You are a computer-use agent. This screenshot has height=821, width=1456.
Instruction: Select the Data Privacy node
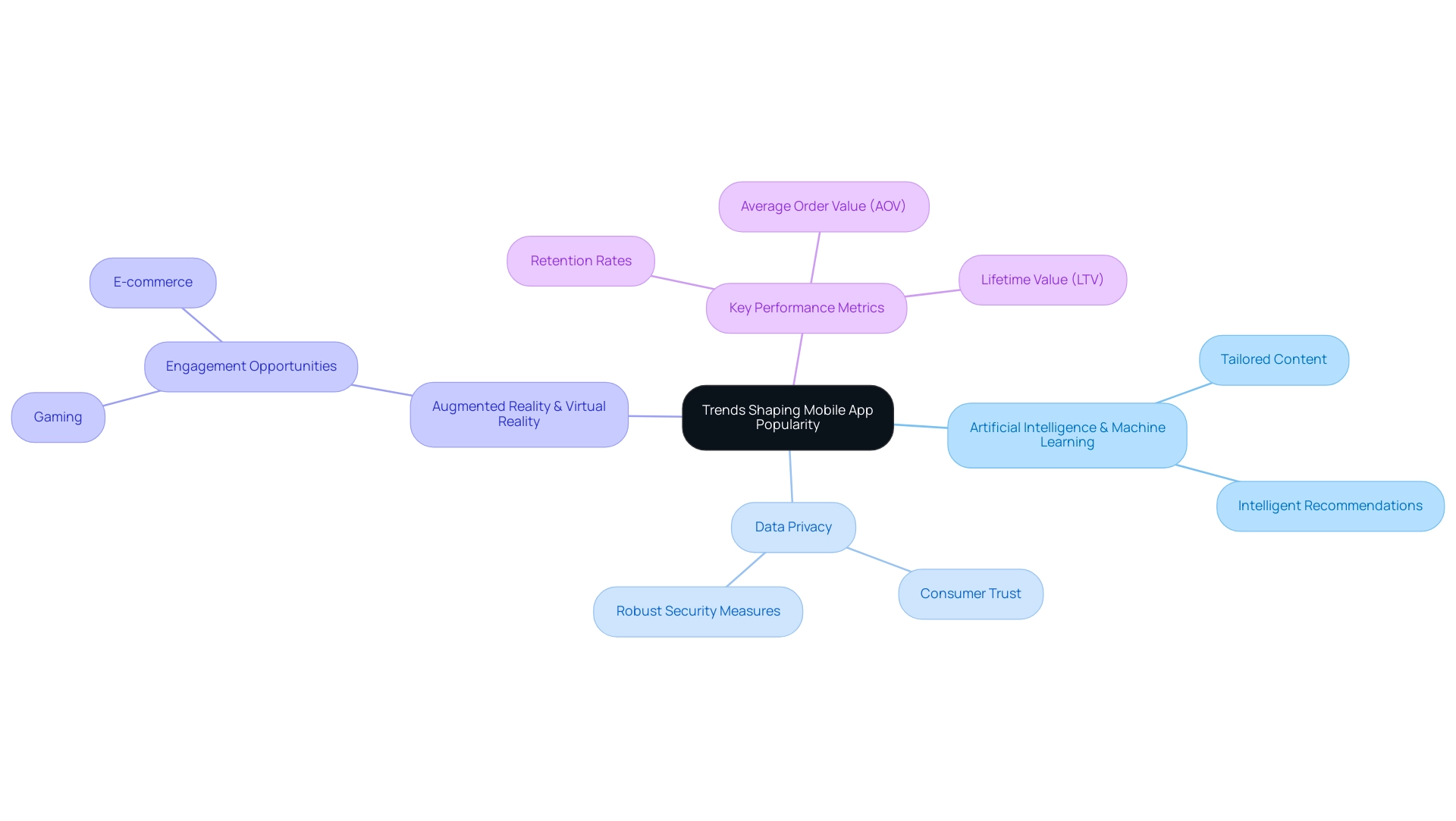tap(793, 527)
